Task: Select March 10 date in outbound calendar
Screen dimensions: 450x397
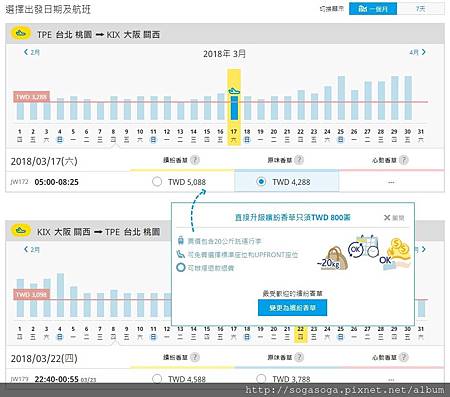Action: click(x=140, y=136)
